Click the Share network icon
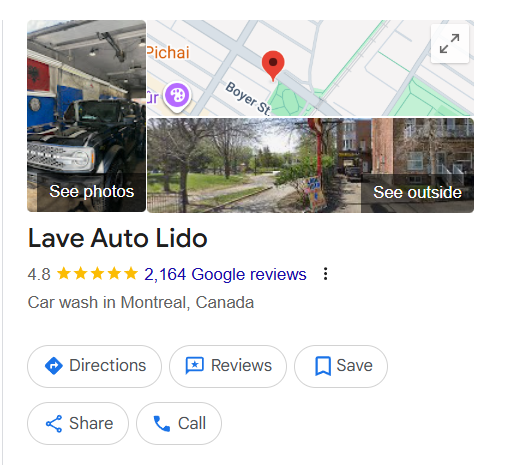The image size is (517, 465). (x=54, y=424)
